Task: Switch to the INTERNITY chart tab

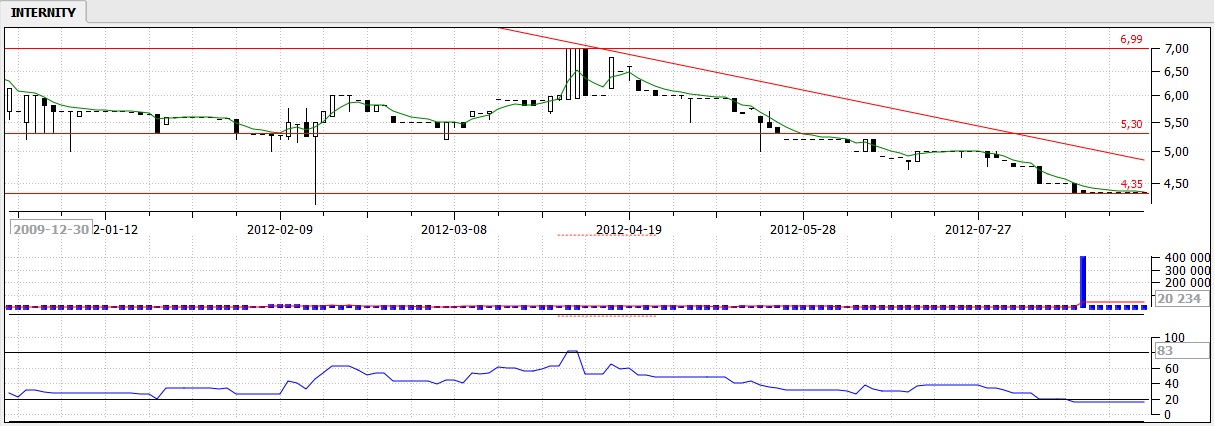Action: coord(43,12)
